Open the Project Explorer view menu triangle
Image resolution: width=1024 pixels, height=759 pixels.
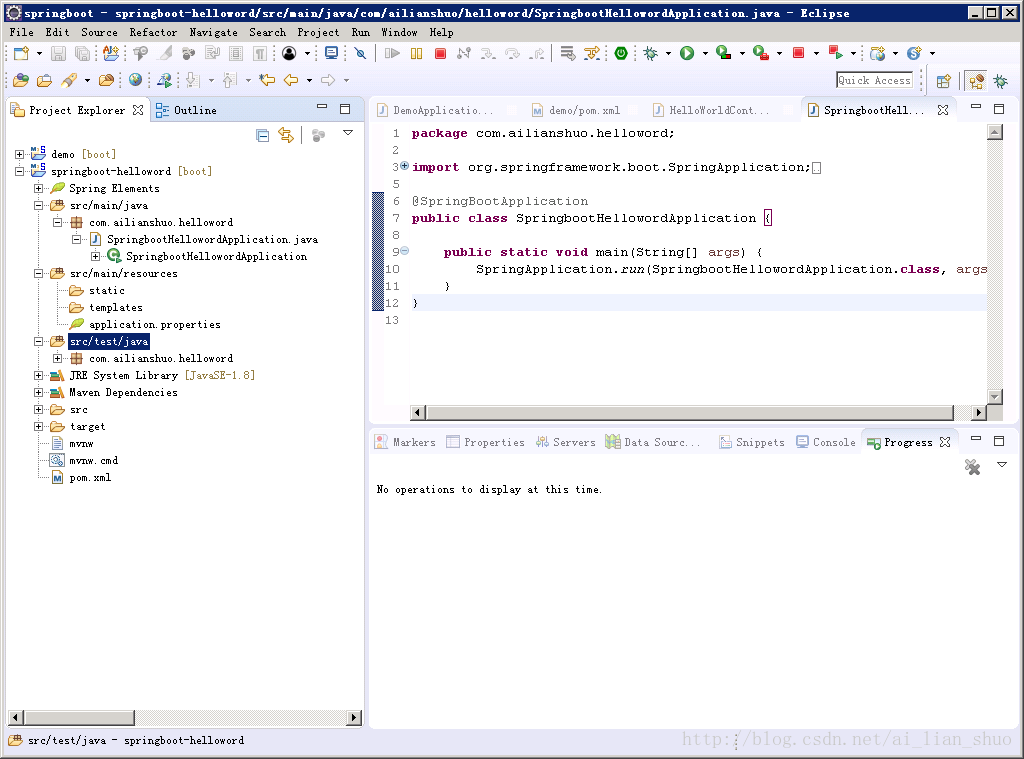348,133
